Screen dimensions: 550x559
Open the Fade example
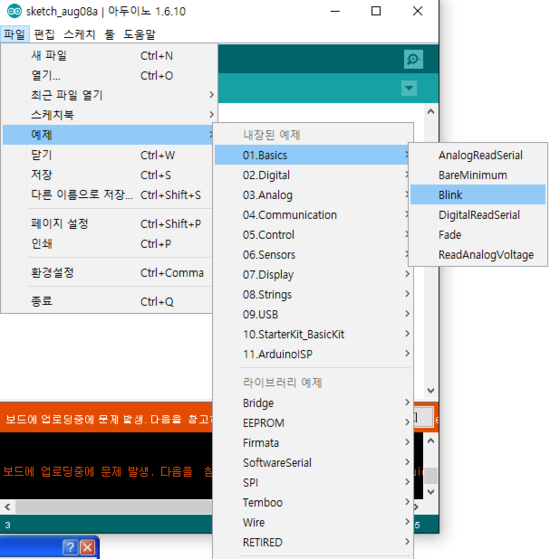click(x=478, y=235)
